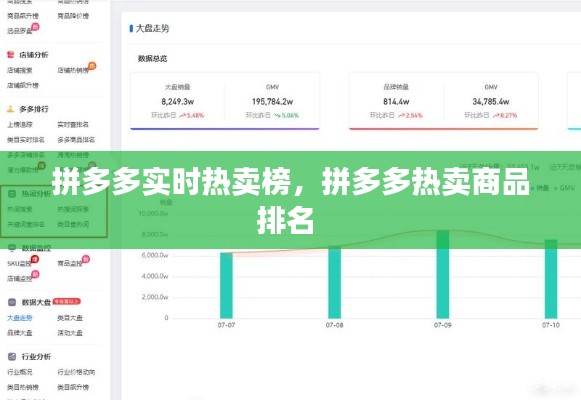Open 行业价格动向 in the sidebar

tap(76, 372)
